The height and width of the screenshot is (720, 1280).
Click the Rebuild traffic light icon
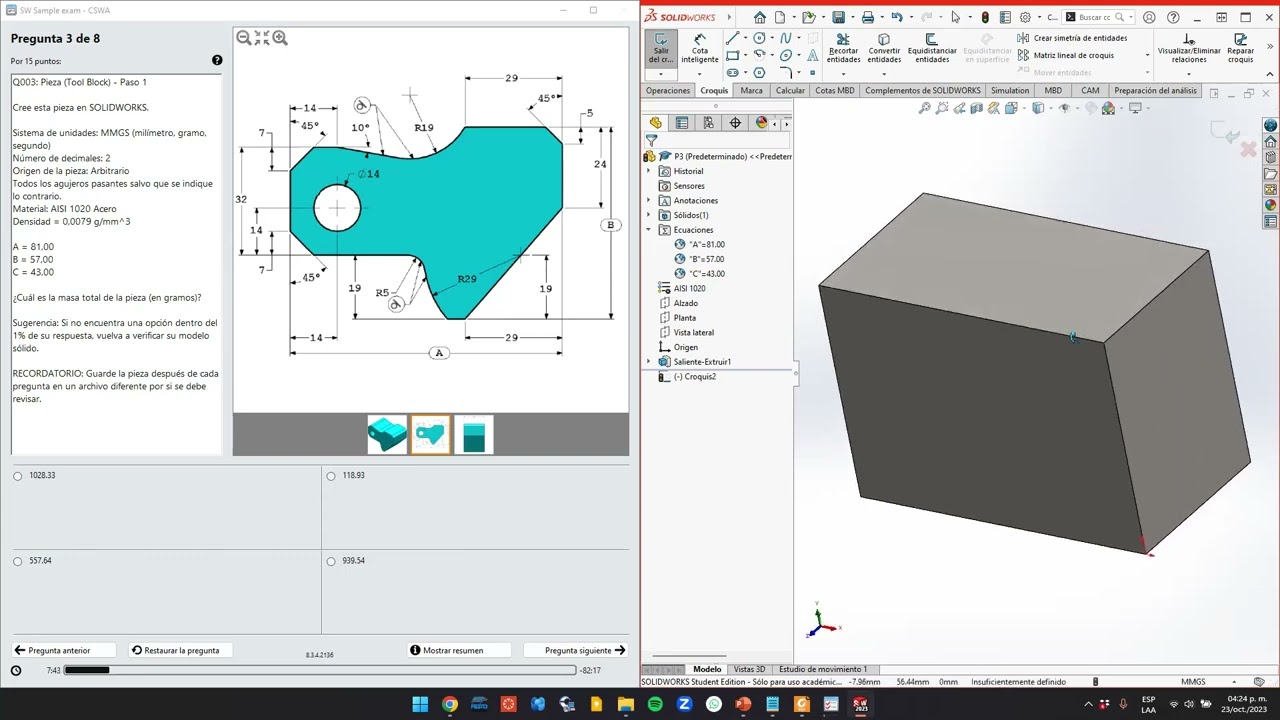(x=985, y=17)
